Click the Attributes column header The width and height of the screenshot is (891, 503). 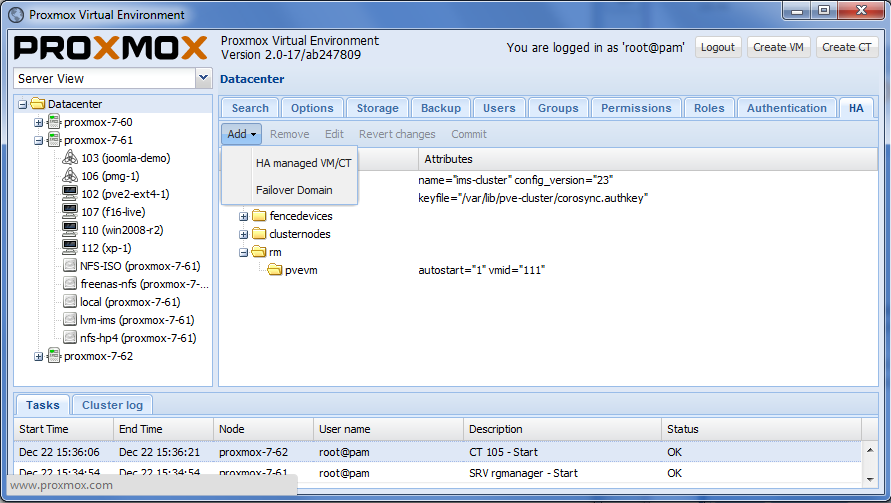click(x=648, y=159)
